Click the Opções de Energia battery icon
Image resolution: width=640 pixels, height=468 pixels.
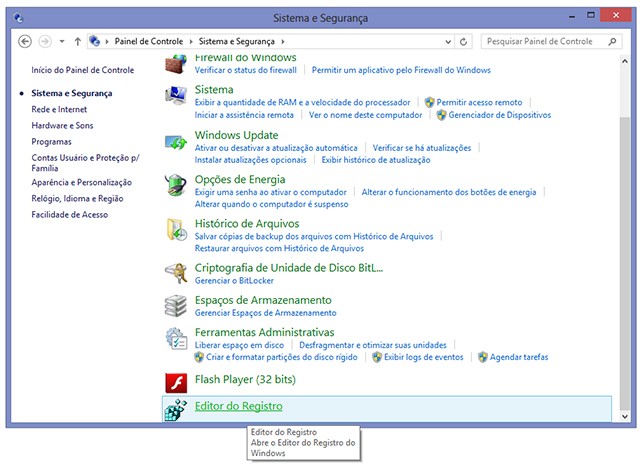pos(176,186)
